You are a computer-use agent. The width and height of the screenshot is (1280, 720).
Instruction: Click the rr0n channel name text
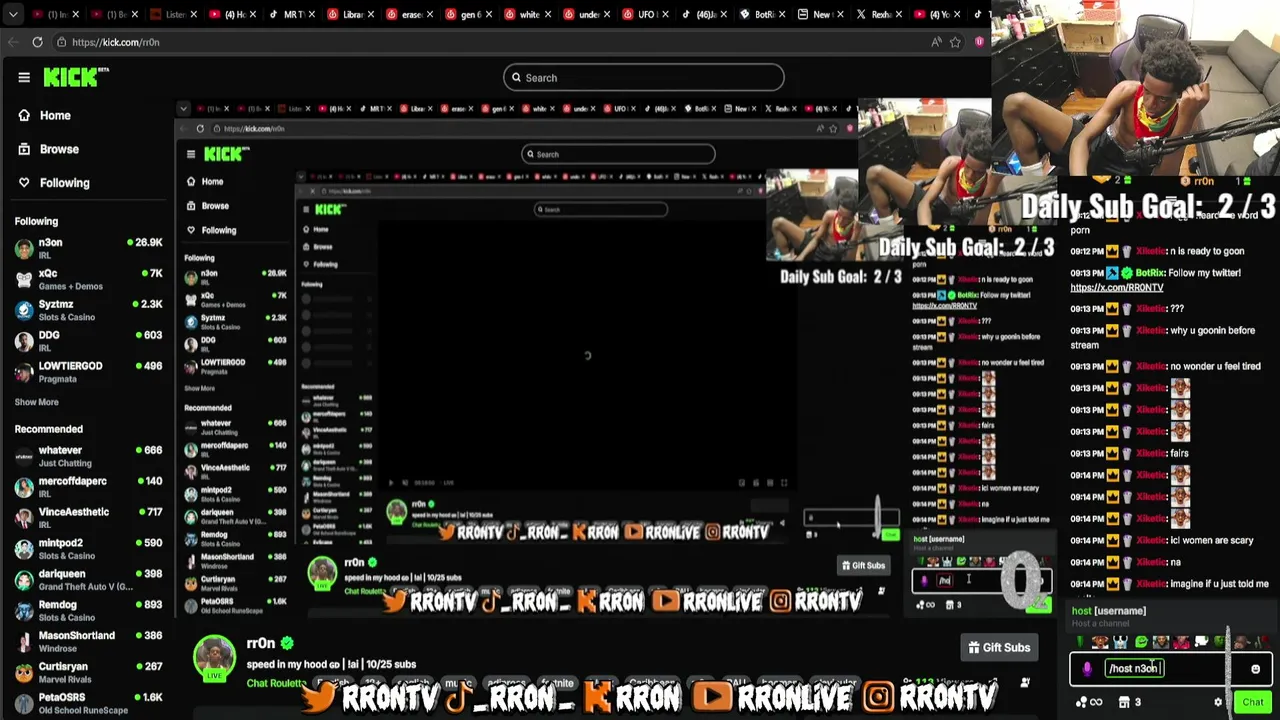pyautogui.click(x=262, y=643)
